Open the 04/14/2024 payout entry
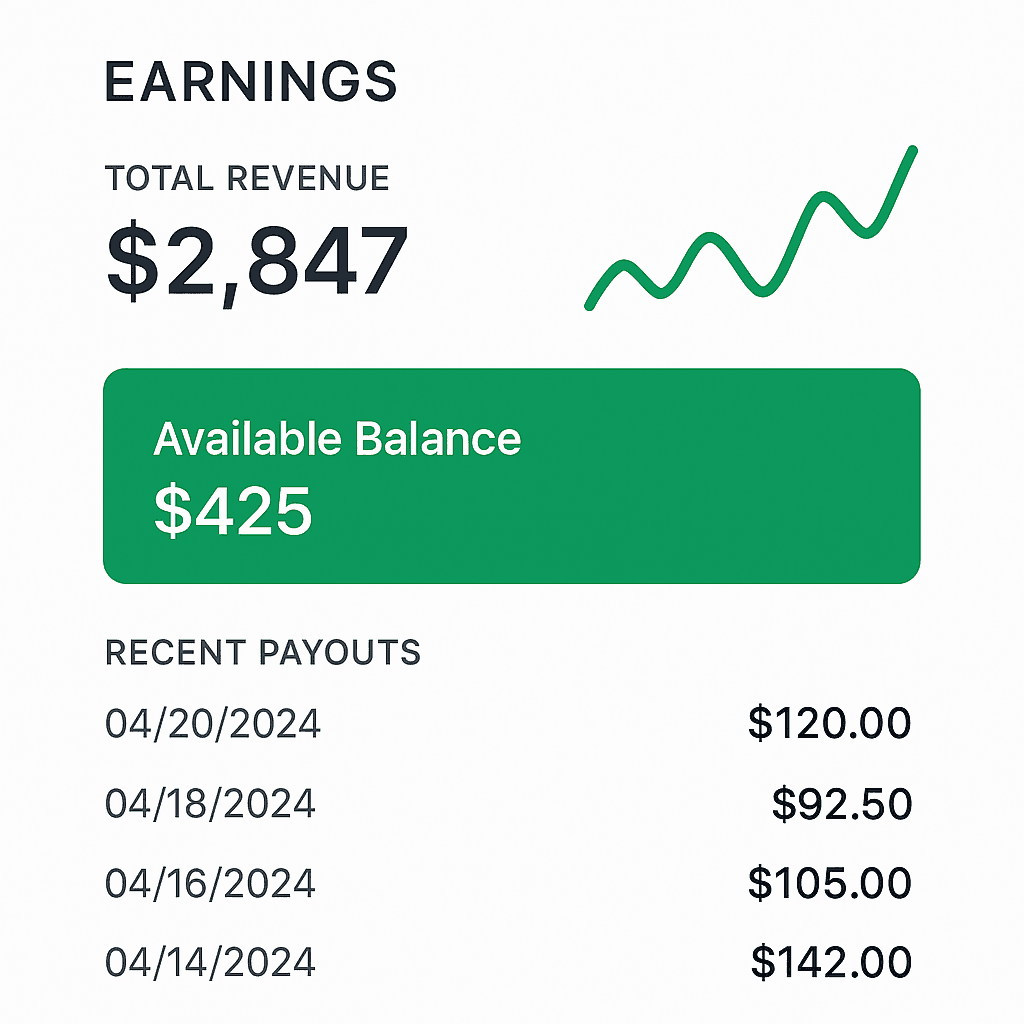The width and height of the screenshot is (1024, 1024). coord(211,962)
